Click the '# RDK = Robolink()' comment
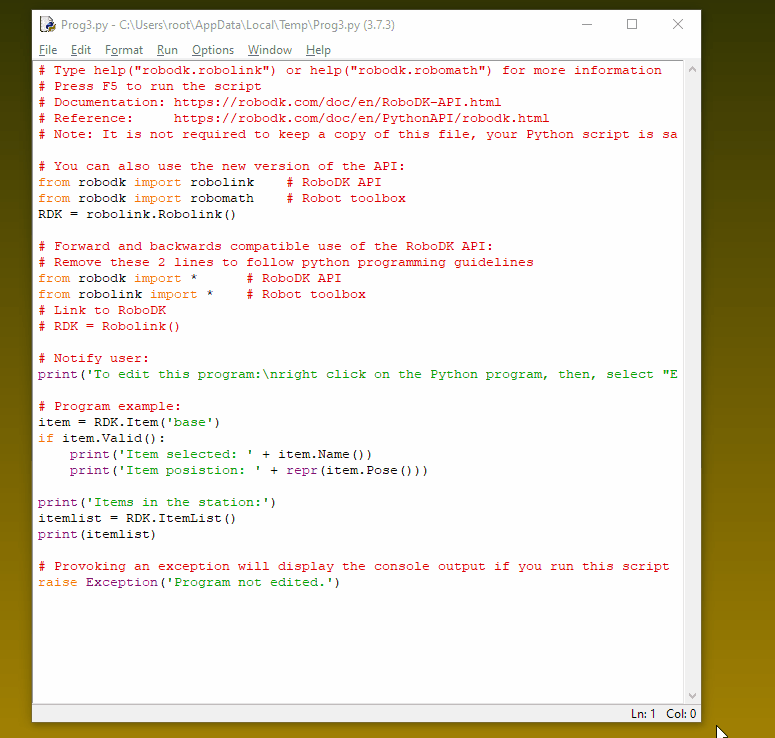The height and width of the screenshot is (738, 775). click(x=109, y=326)
